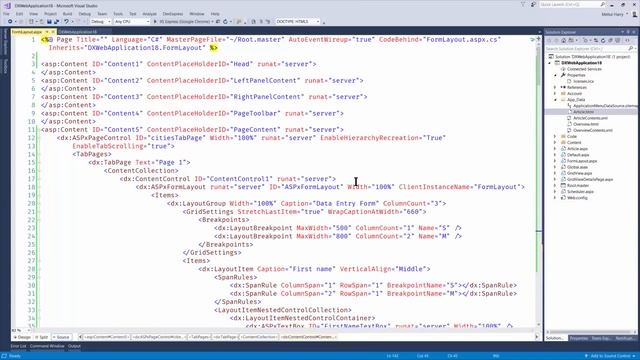Viewport: 640px width, 360px height.
Task: Switch to Source view
Action: [x=61, y=337]
